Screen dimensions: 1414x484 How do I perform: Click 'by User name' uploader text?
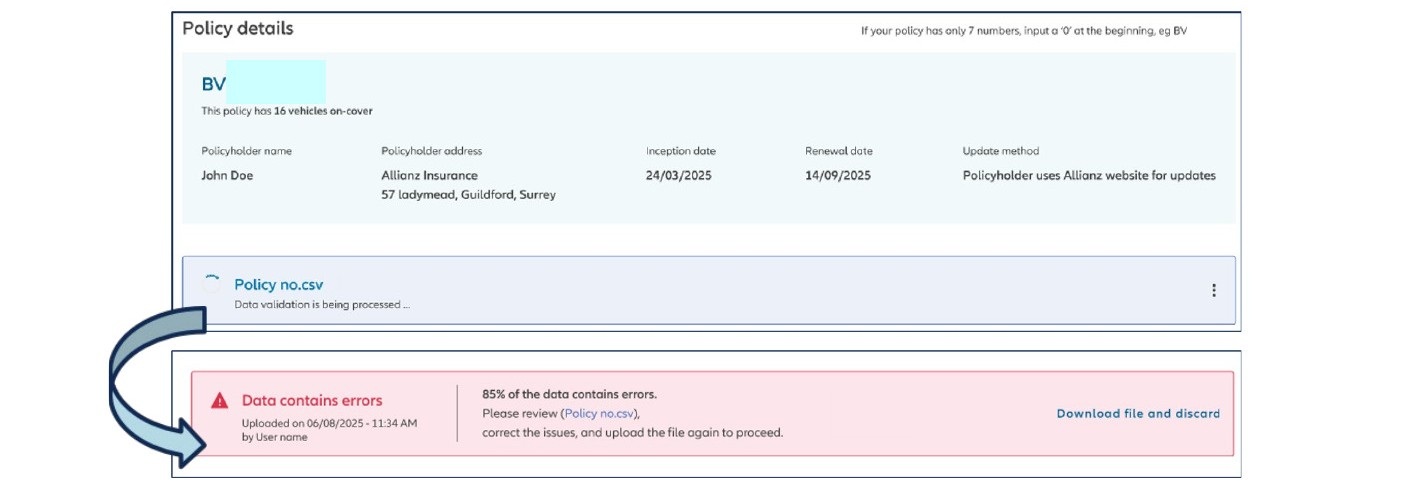coord(275,437)
